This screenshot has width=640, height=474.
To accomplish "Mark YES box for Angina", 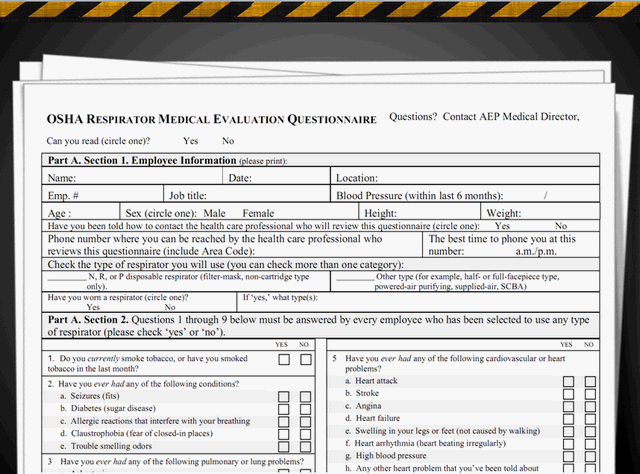I will [568, 406].
